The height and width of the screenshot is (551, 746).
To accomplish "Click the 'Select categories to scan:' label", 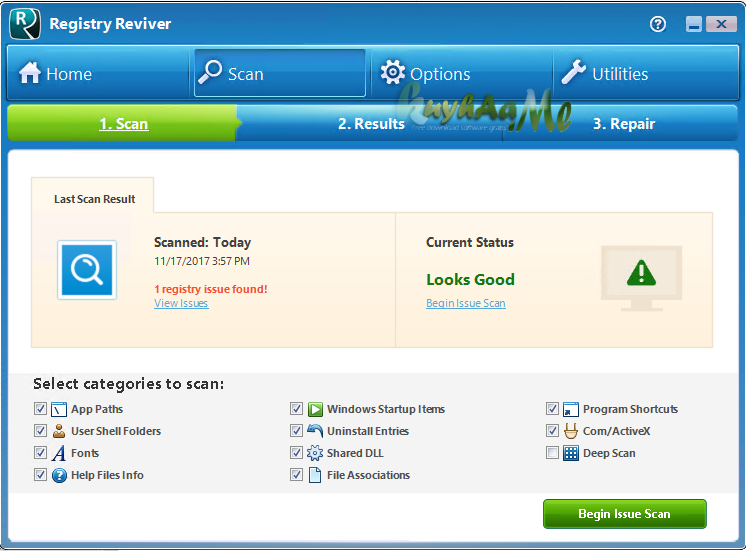I will point(128,384).
